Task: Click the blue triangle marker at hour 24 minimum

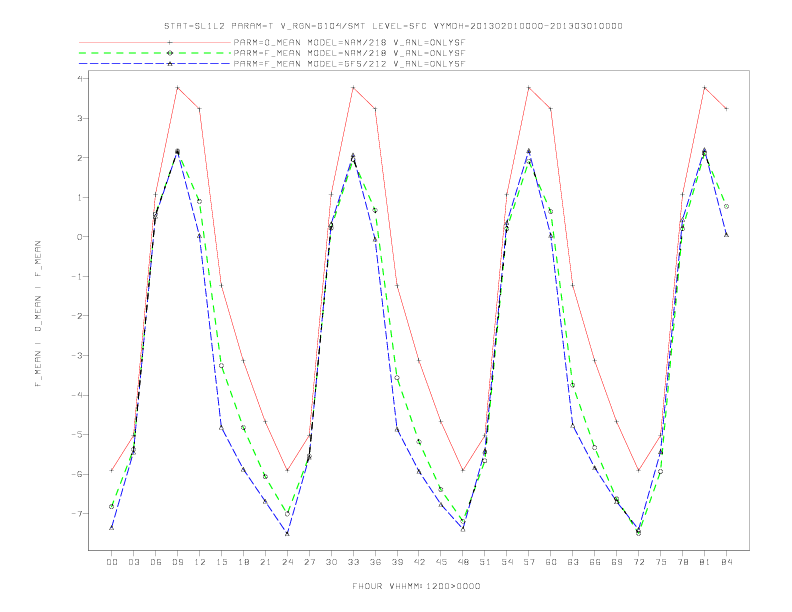Action: [287, 533]
